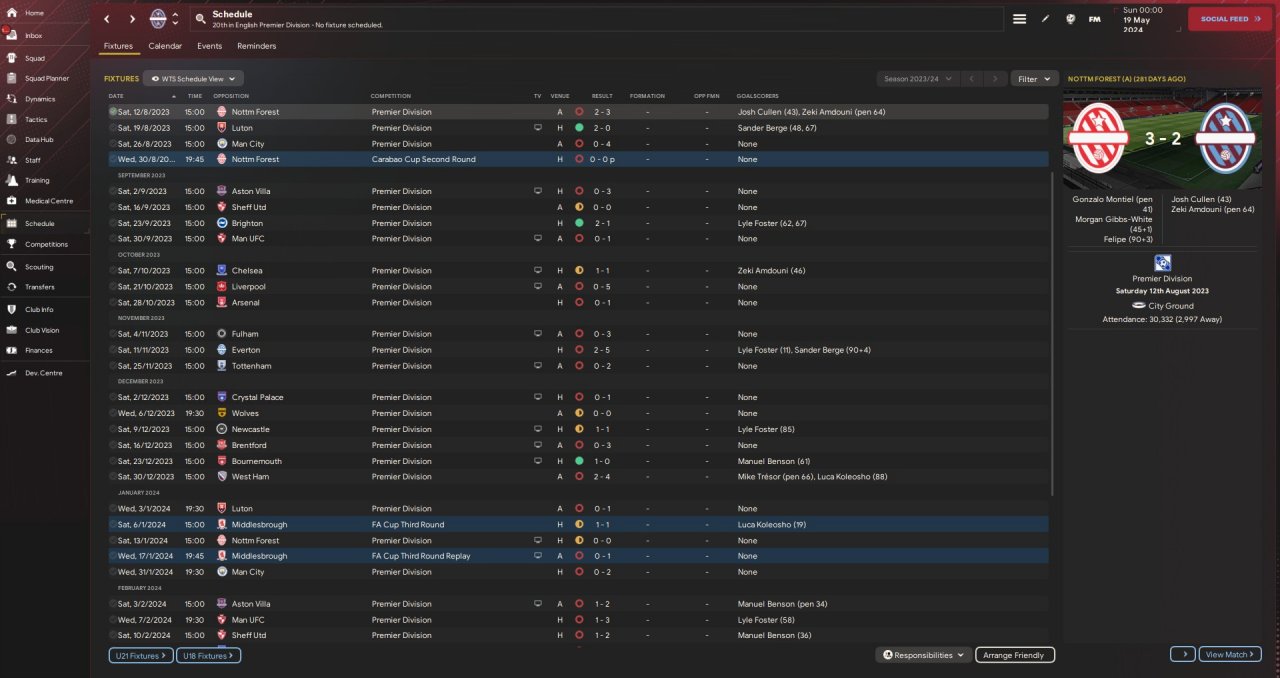Switch to the Events tab
Image resolution: width=1280 pixels, height=678 pixels.
click(x=209, y=46)
